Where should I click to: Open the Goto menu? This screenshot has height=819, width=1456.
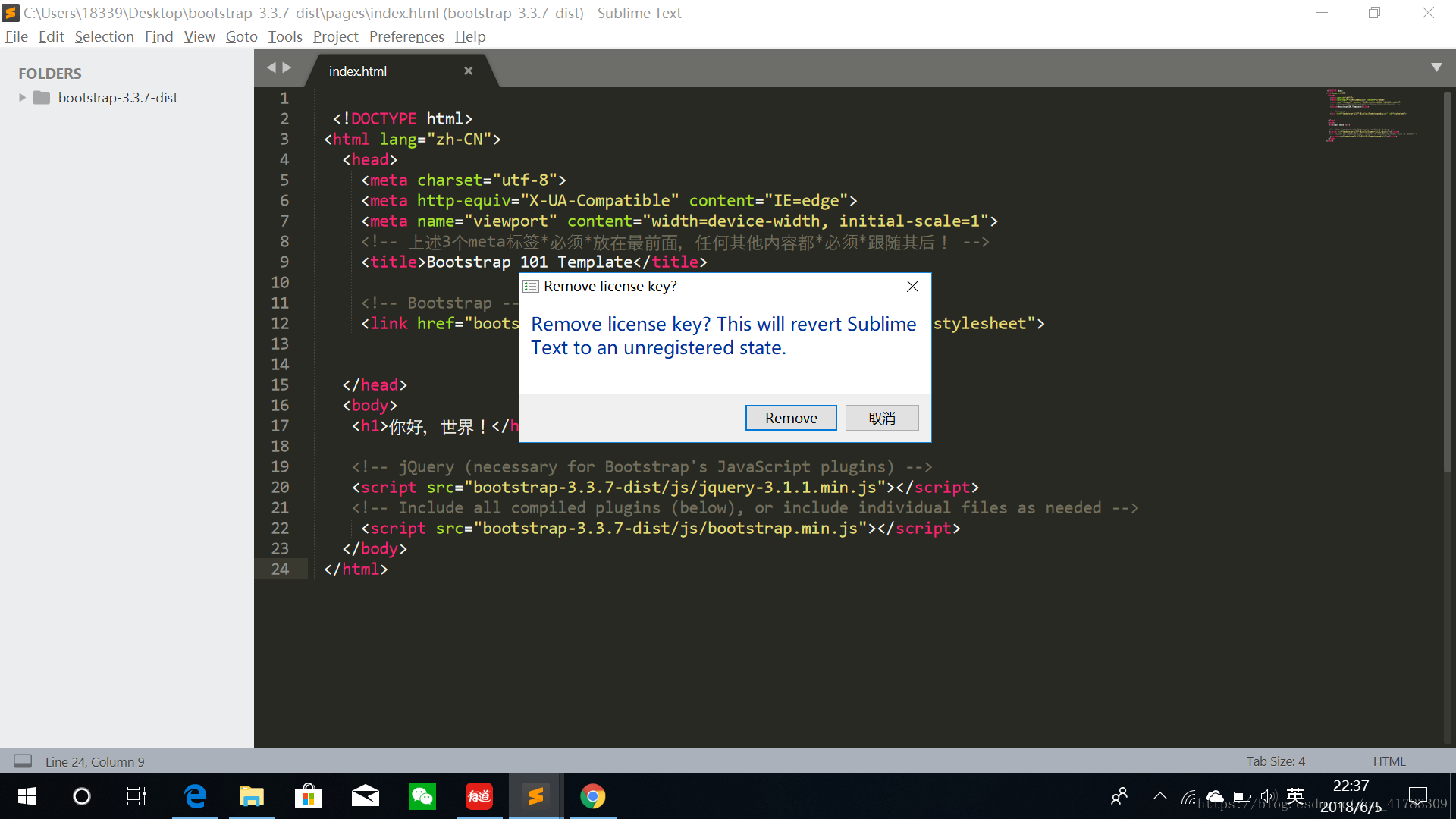pyautogui.click(x=241, y=36)
